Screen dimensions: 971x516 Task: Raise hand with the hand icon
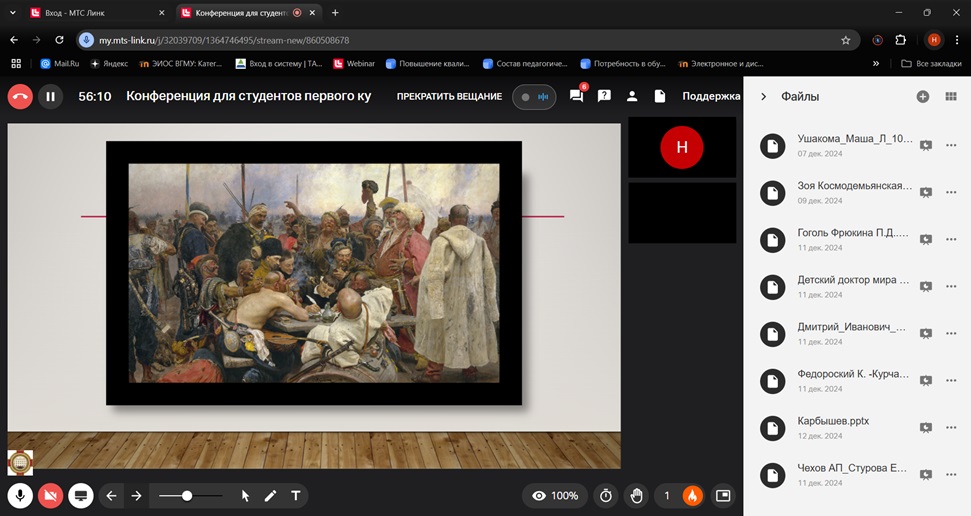637,496
